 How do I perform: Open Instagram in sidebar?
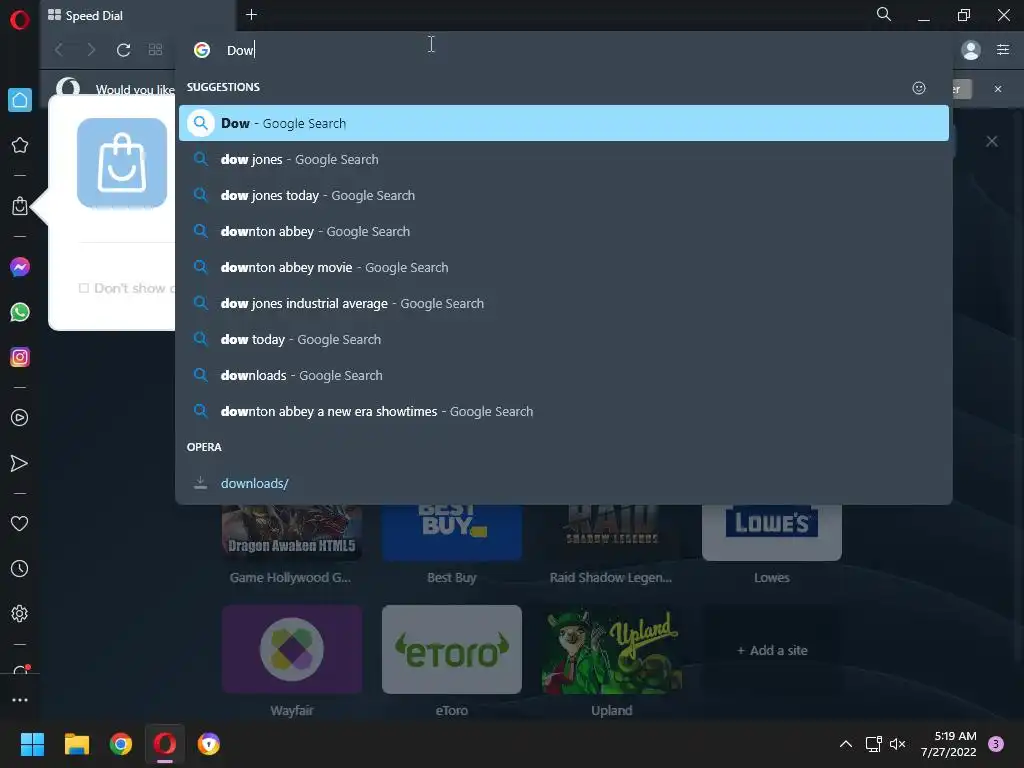pyautogui.click(x=20, y=357)
